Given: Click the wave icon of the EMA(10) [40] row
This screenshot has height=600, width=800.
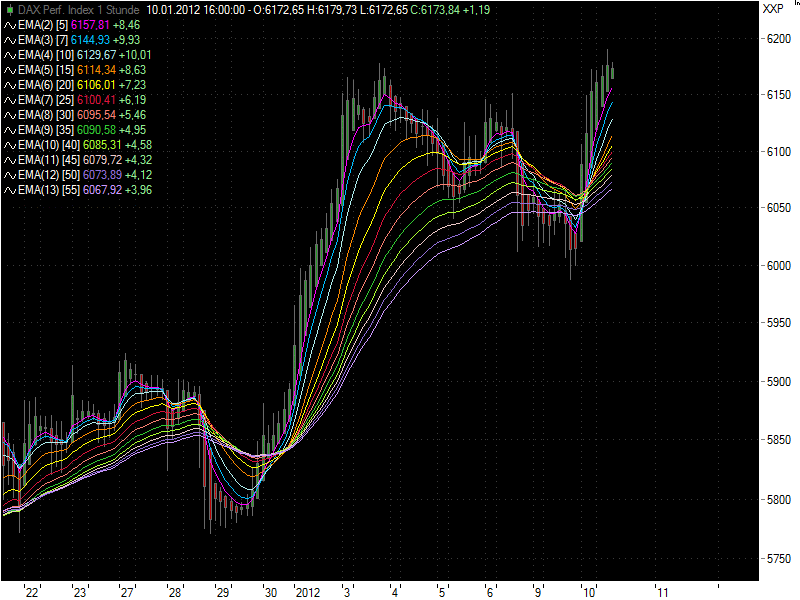Looking at the screenshot, I should [x=10, y=145].
